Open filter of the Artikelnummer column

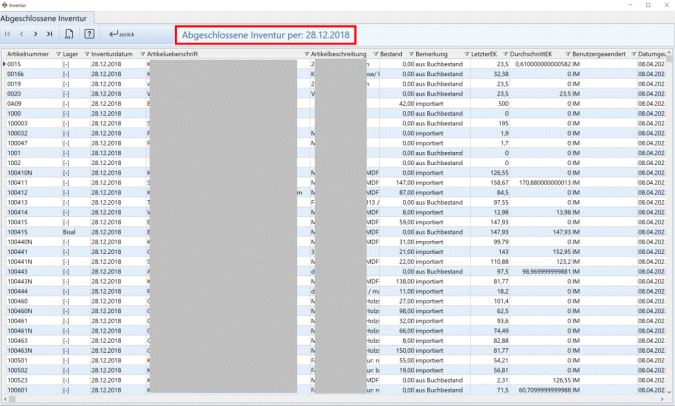(59, 54)
